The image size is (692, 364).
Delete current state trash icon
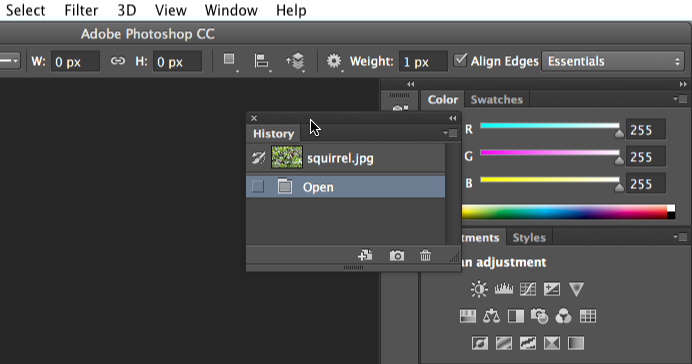(x=425, y=255)
